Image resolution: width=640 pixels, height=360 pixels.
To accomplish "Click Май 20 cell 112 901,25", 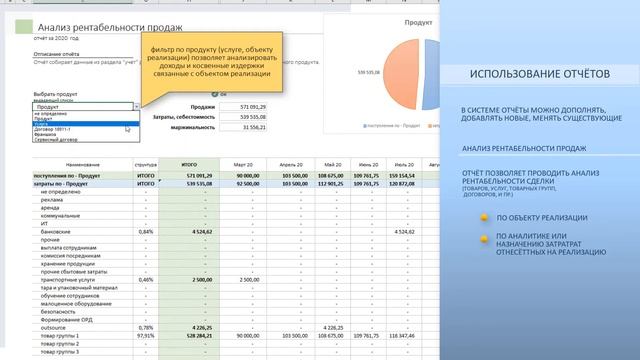I will coord(333,184).
